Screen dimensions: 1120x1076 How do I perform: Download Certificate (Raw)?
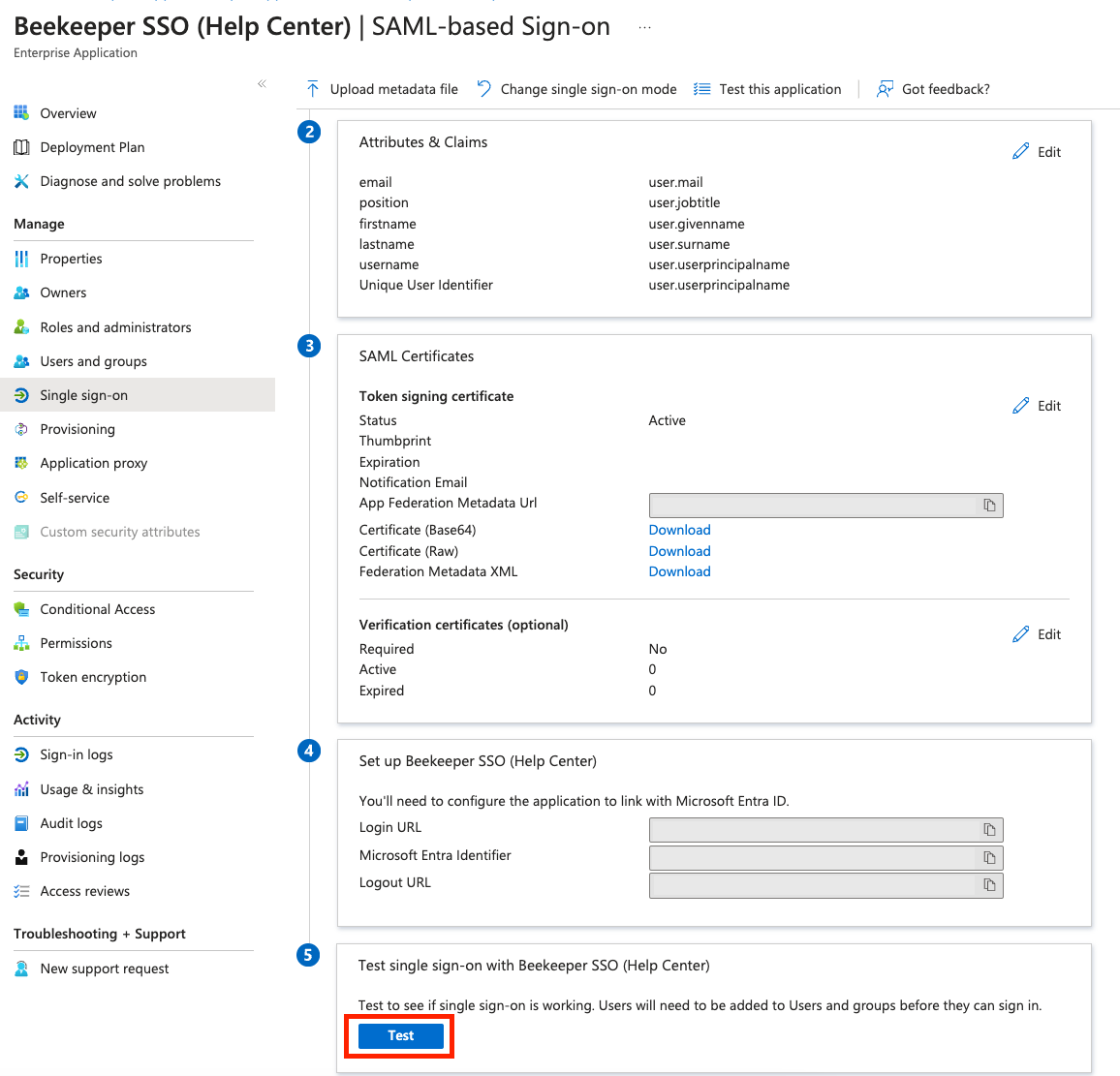click(679, 551)
